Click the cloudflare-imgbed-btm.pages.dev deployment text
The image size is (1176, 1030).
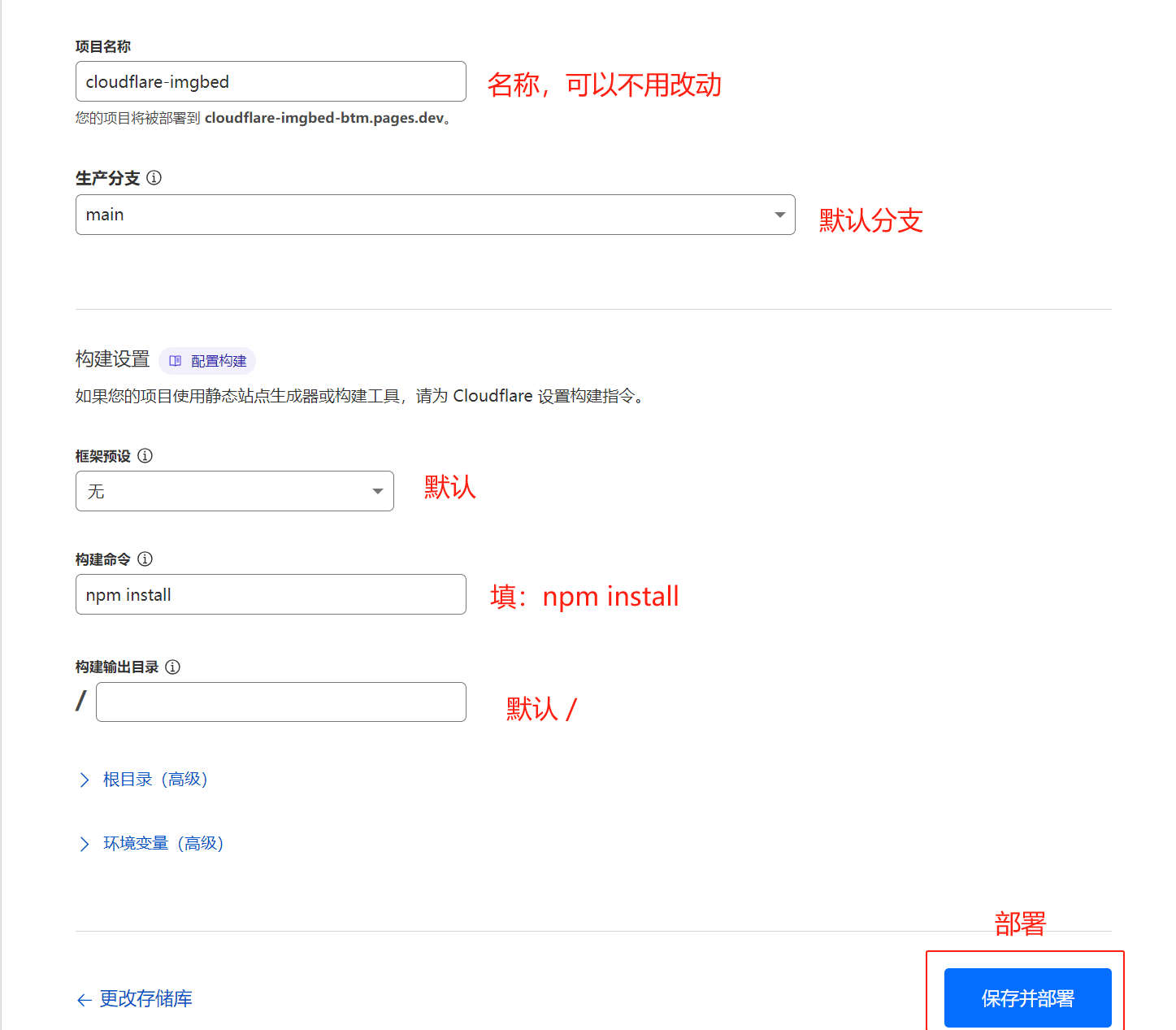pyautogui.click(x=324, y=118)
